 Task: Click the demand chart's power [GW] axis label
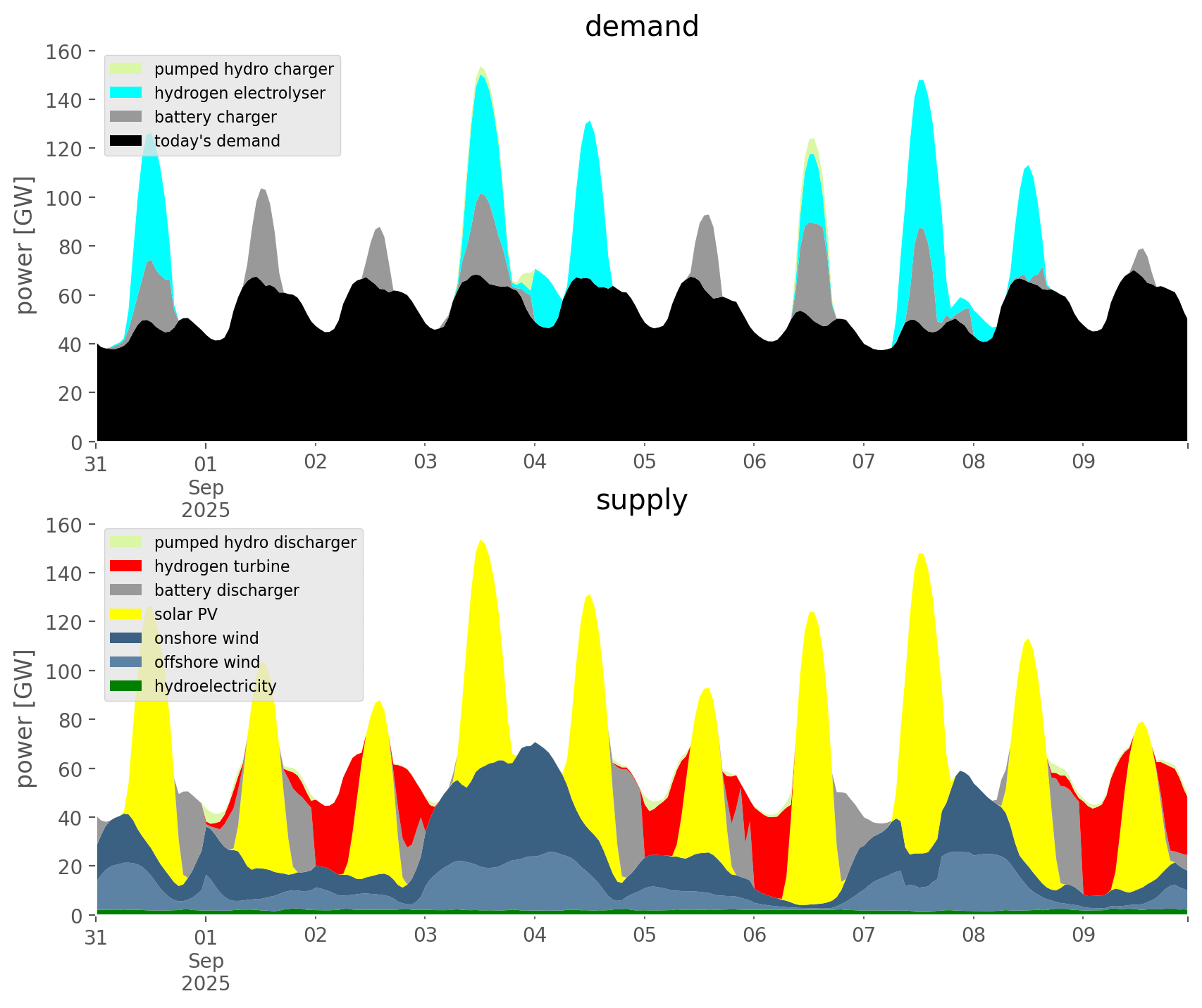pos(25,245)
